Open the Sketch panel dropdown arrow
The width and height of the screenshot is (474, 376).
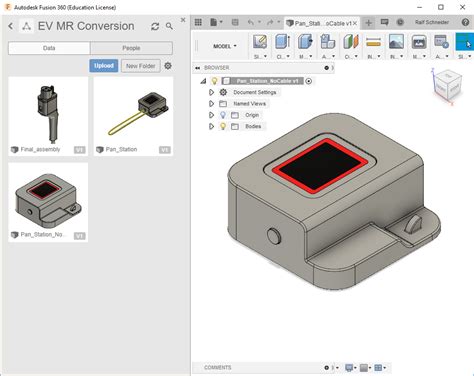click(265, 56)
